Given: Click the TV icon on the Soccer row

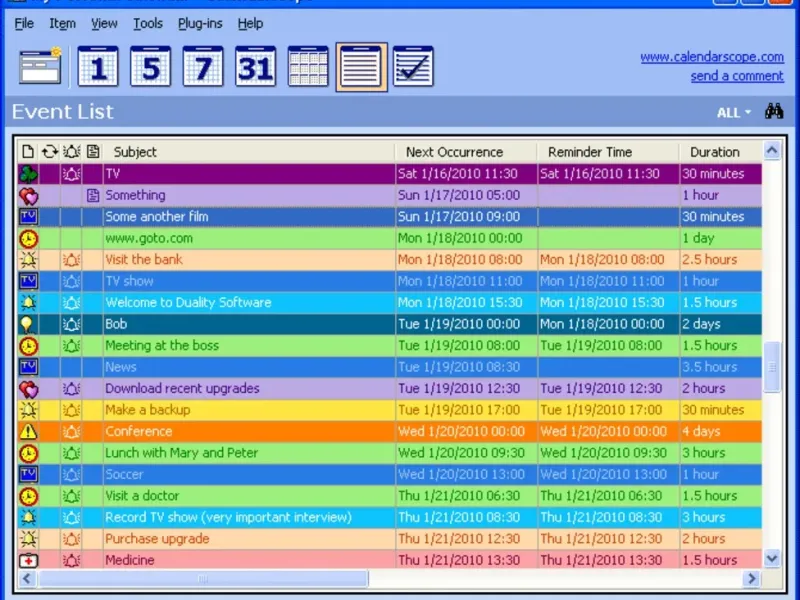Looking at the screenshot, I should (x=29, y=474).
